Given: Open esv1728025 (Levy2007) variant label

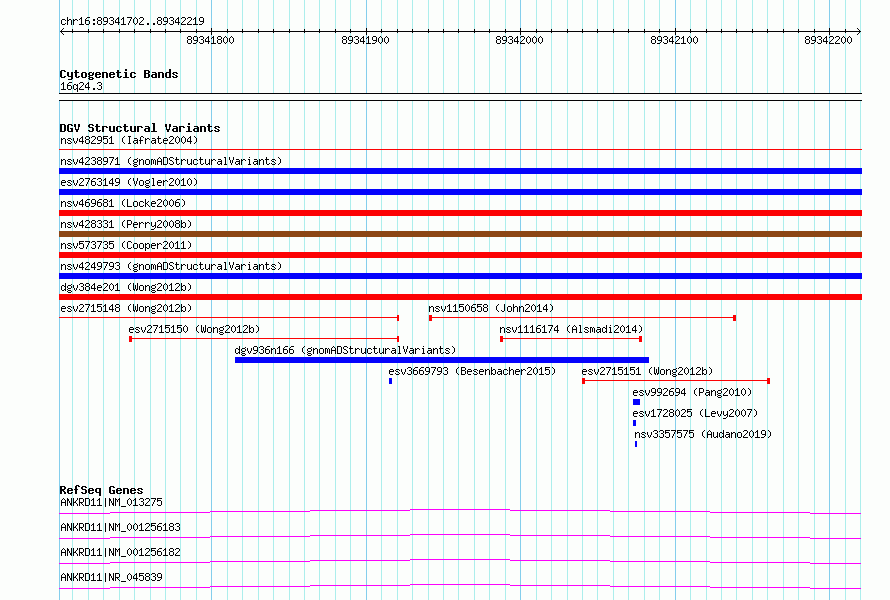Looking at the screenshot, I should point(695,413).
